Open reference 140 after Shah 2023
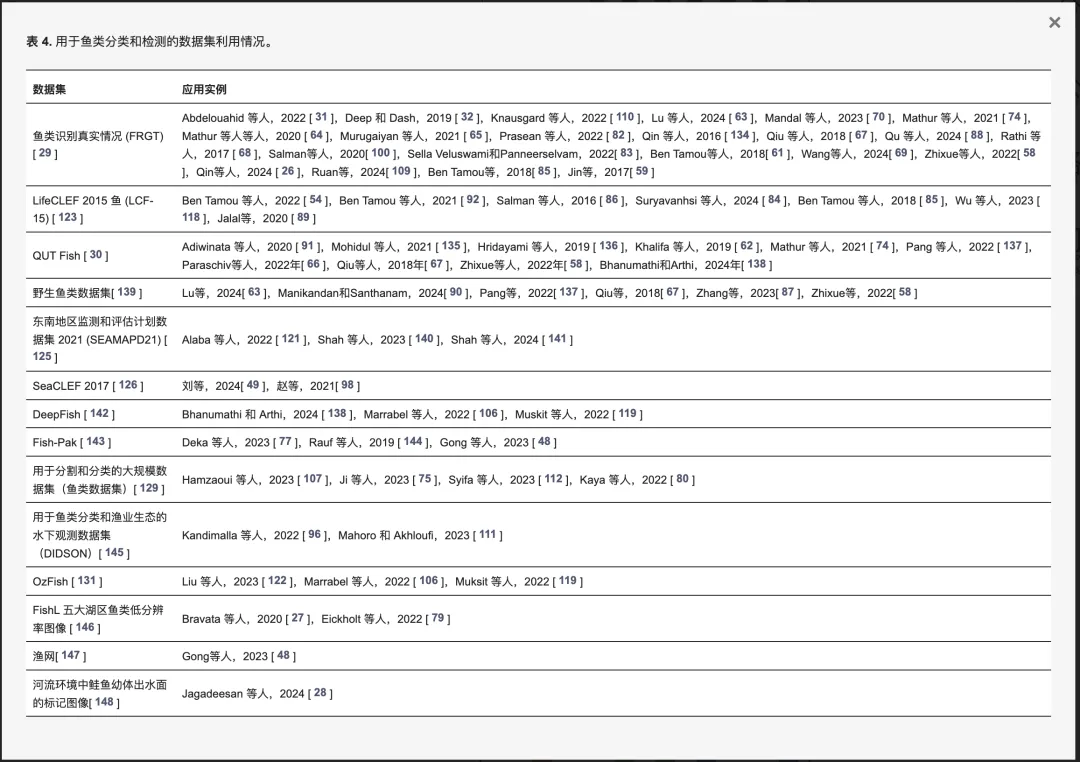Image resolution: width=1080 pixels, height=762 pixels. click(x=424, y=339)
